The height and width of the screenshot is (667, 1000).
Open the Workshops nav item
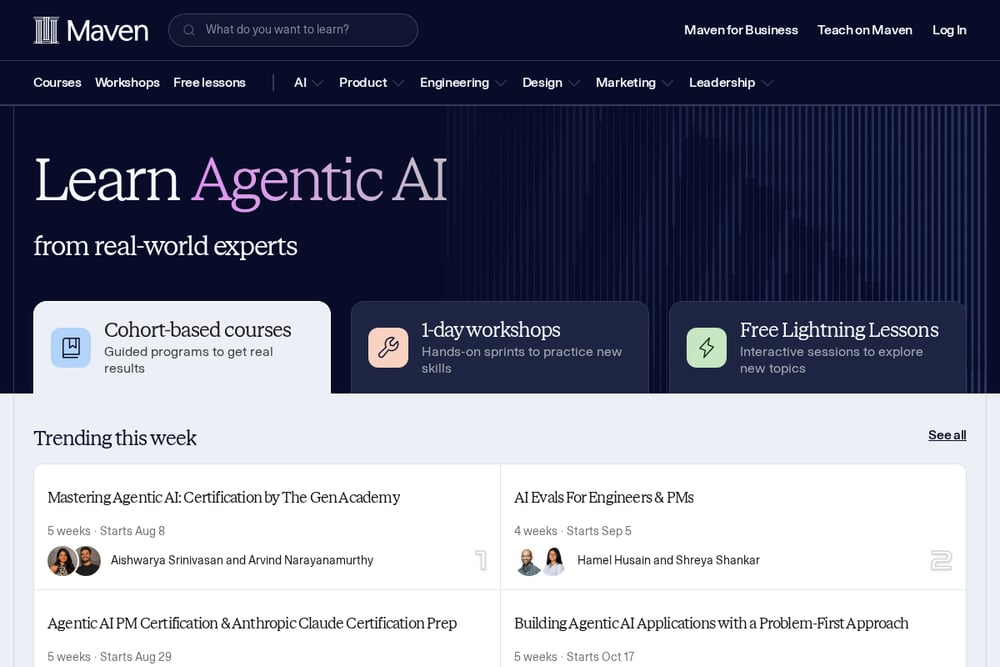[127, 83]
